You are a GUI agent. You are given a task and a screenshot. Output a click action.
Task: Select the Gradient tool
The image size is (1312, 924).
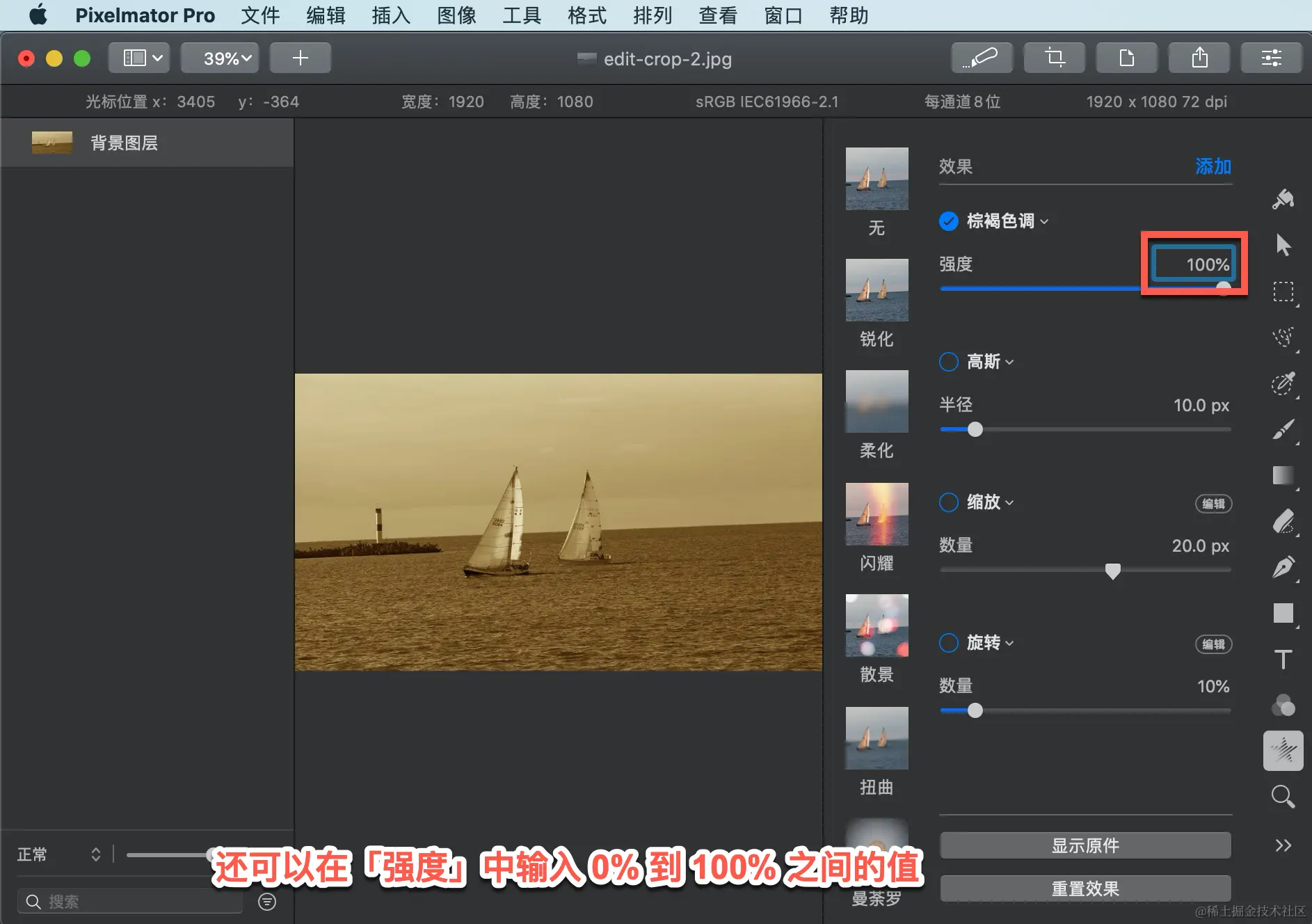pyautogui.click(x=1283, y=475)
